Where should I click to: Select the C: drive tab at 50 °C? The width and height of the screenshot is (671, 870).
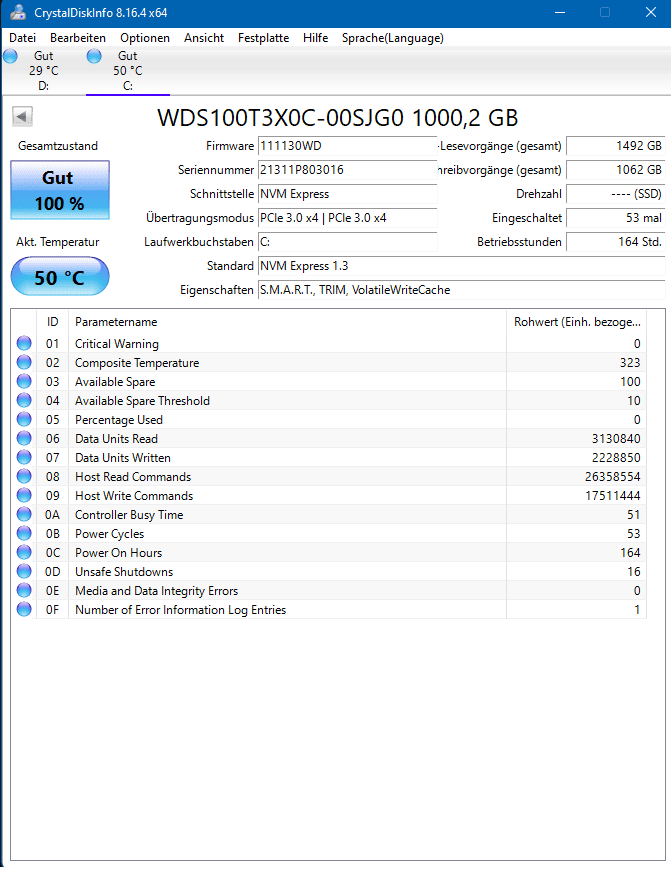click(128, 71)
